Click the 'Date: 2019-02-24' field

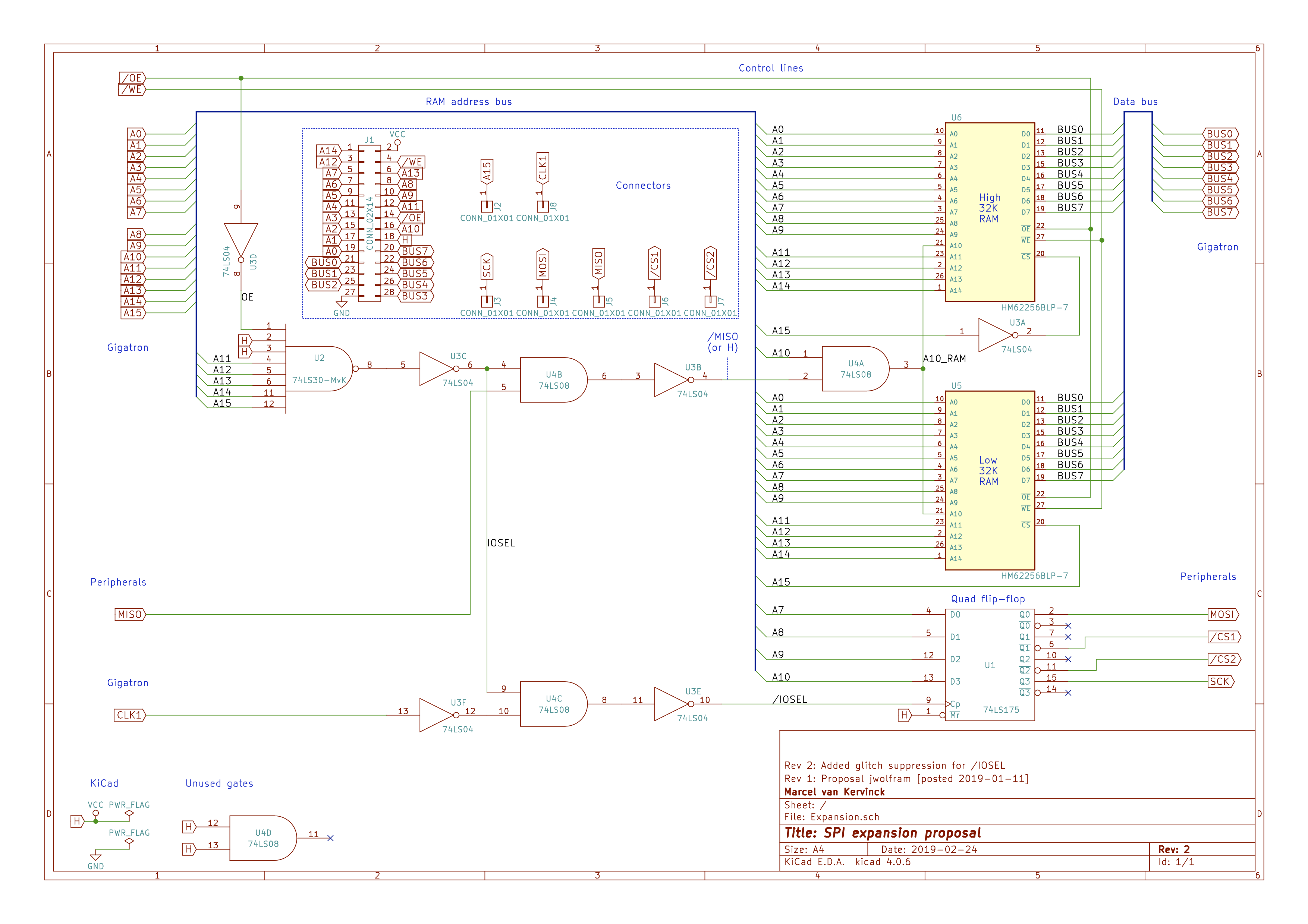929,849
